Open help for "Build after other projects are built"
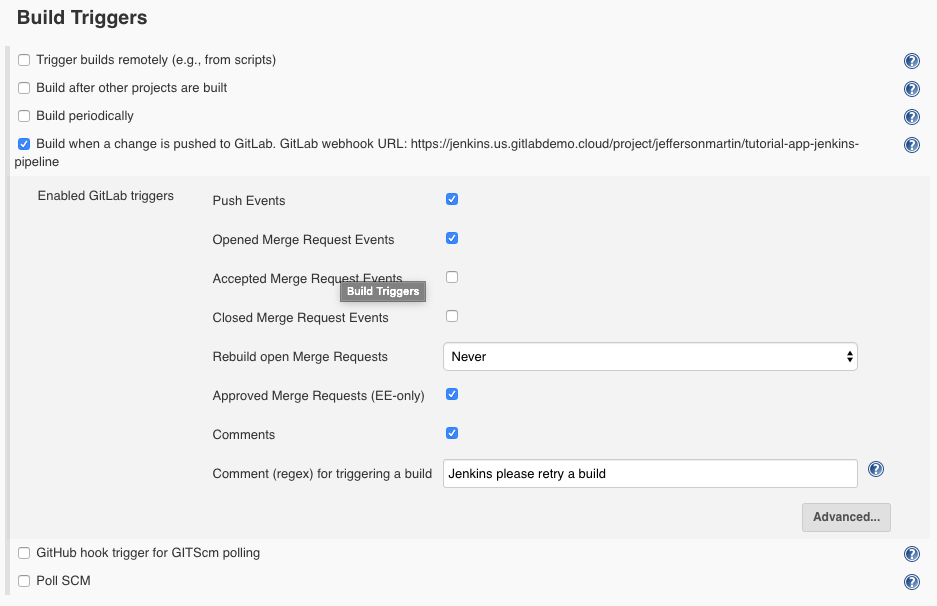Viewport: 937px width, 606px height. coord(911,88)
